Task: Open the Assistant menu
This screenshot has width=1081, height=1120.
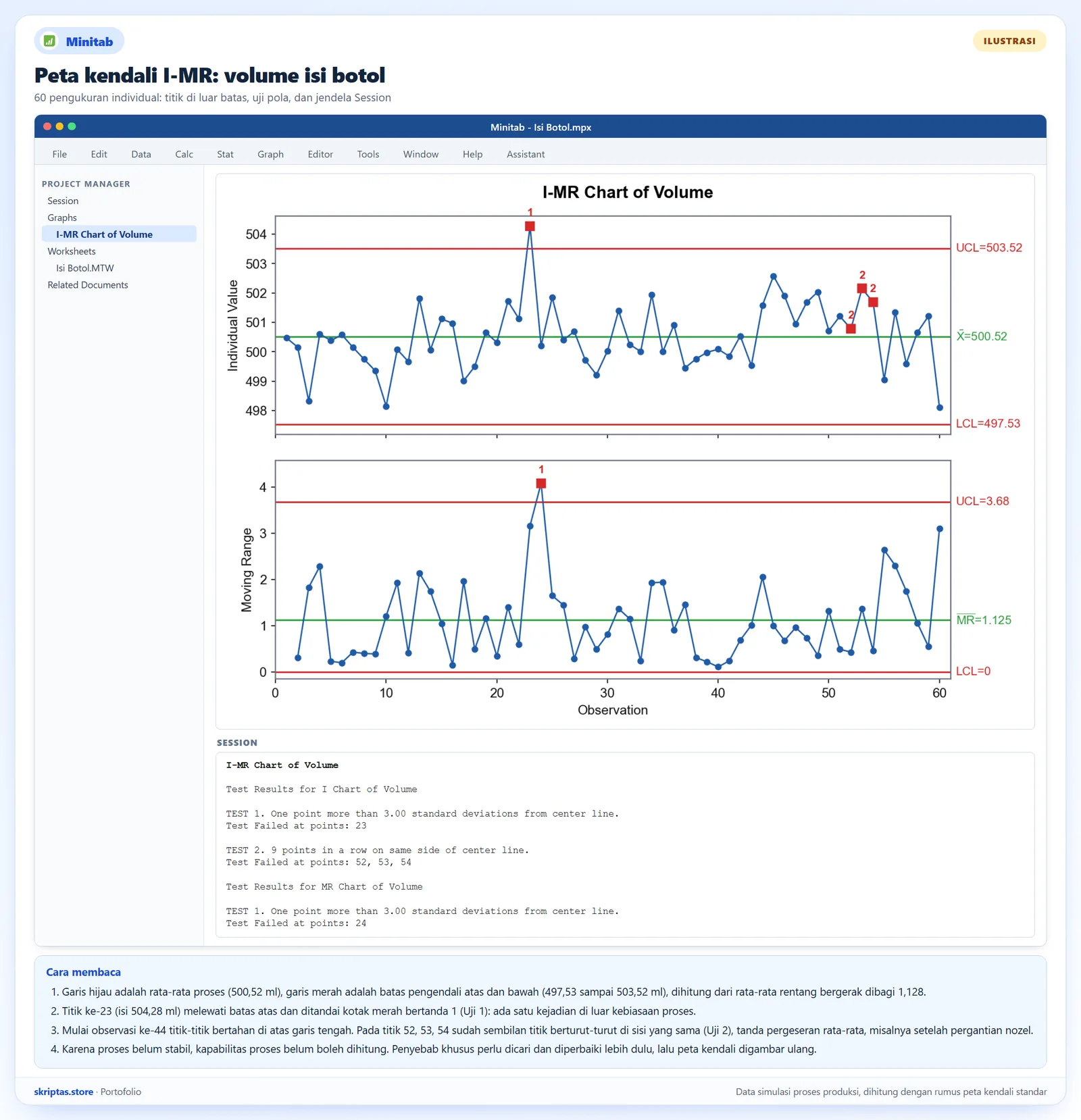Action: click(x=526, y=154)
